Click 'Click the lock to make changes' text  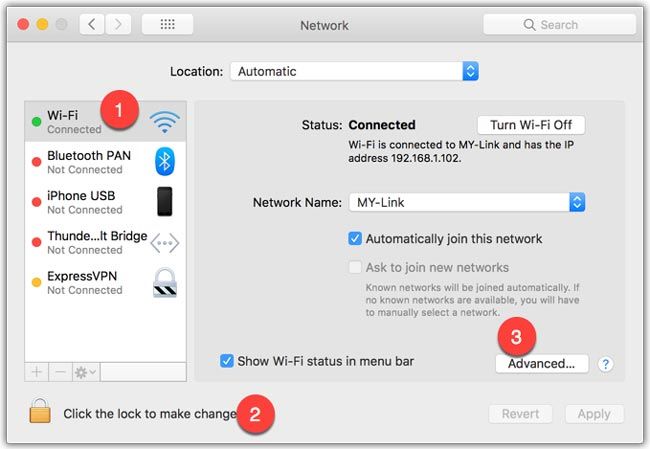point(150,414)
